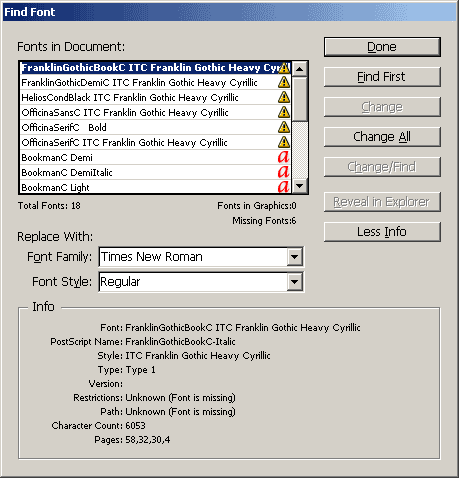This screenshot has height=478, width=459.
Task: Click the Fonts in Graphics:0 text
Action: [x=257, y=206]
